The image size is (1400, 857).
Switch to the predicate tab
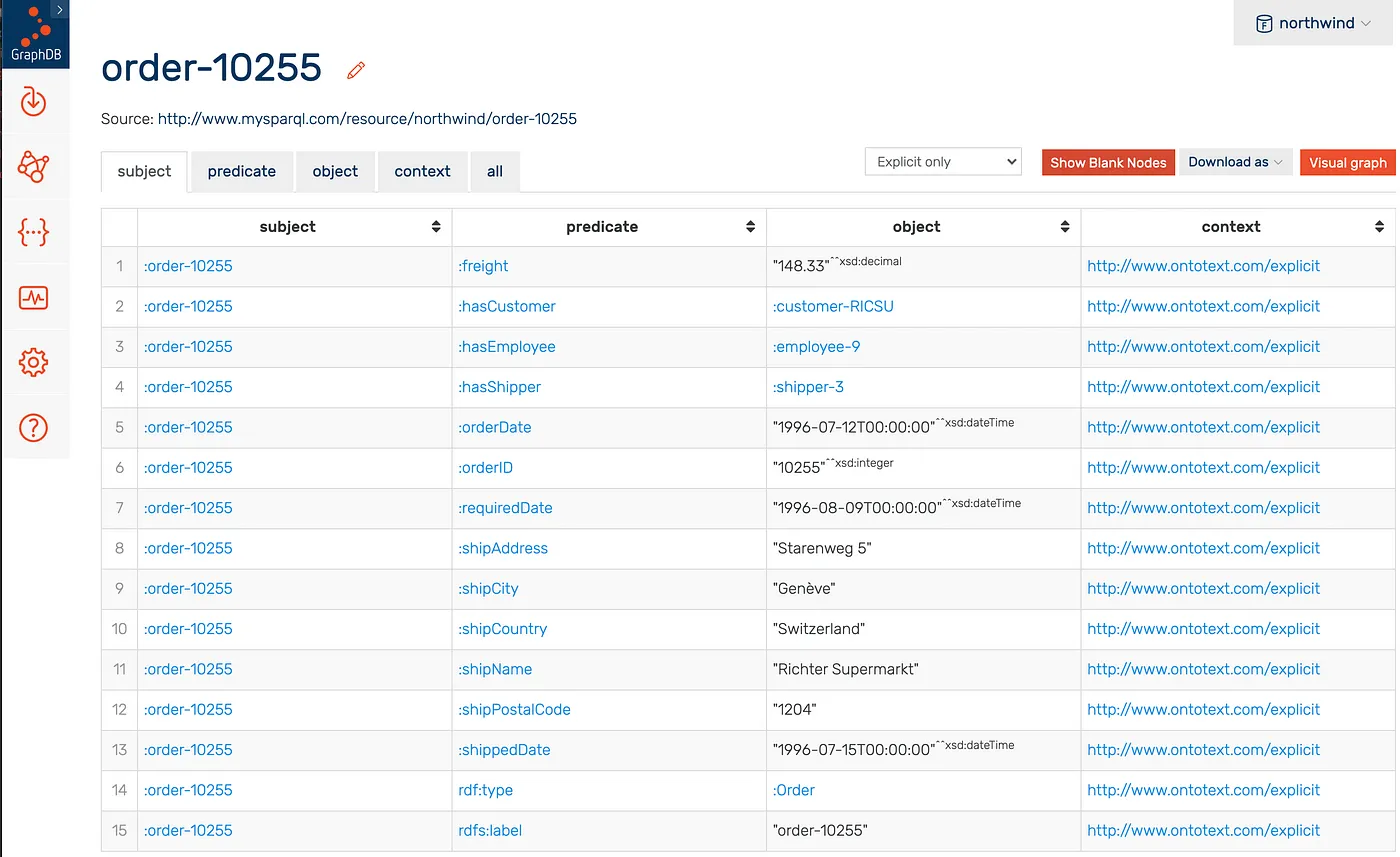tap(242, 171)
